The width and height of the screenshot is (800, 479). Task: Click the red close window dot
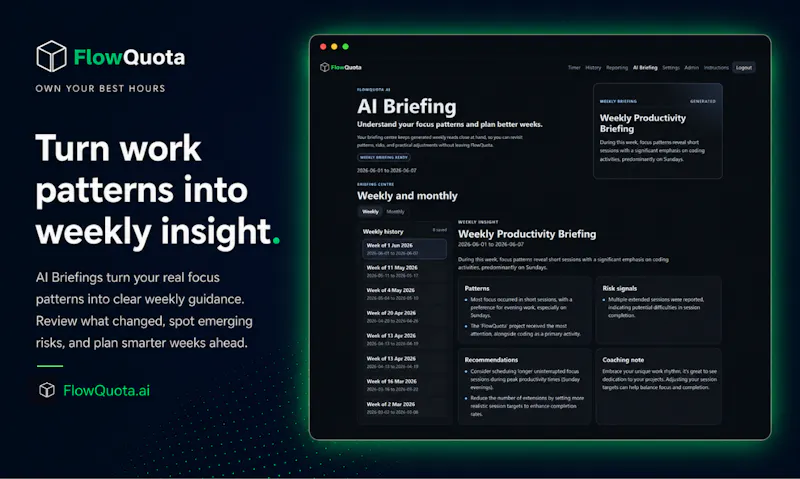[x=323, y=46]
